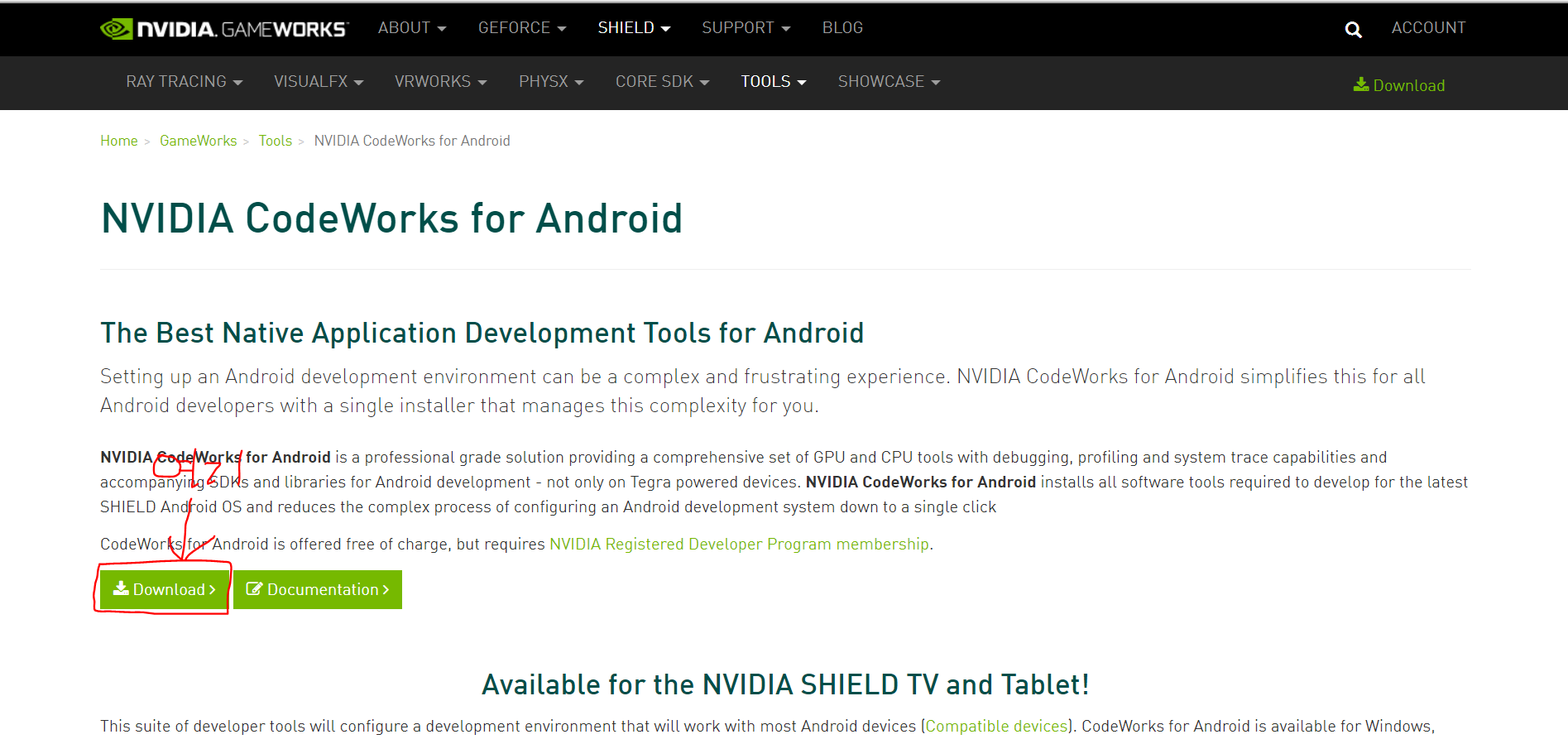This screenshot has height=744, width=1568.
Task: Open the PHYSX dropdown
Action: (551, 82)
